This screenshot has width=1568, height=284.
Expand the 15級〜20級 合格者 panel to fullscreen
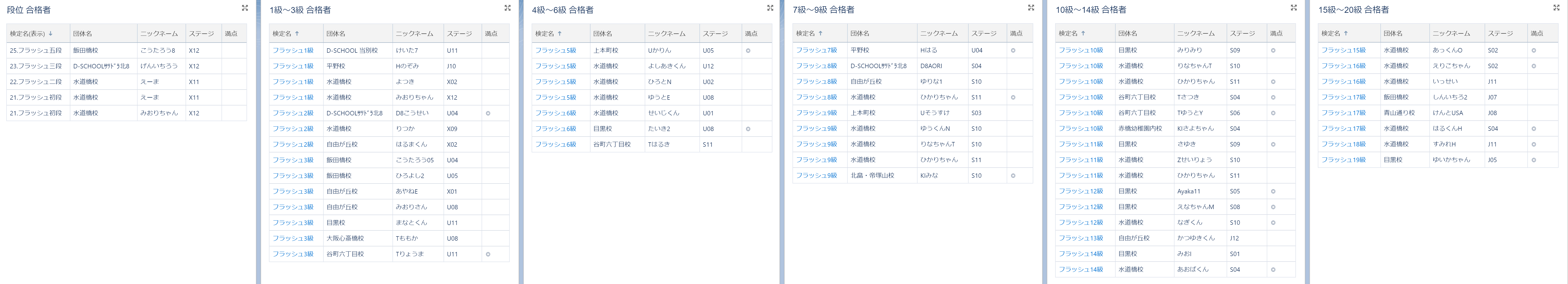click(x=1557, y=8)
